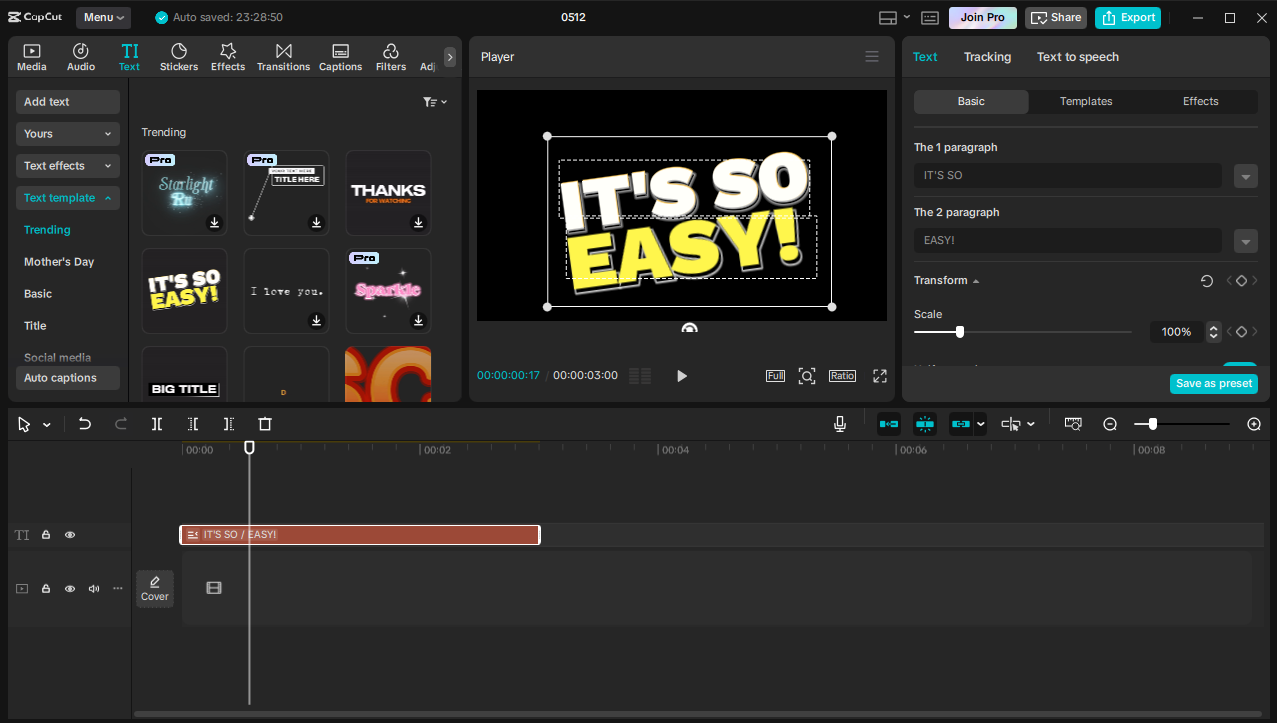Image resolution: width=1277 pixels, height=723 pixels.
Task: Click the undo arrow in the timeline toolbar
Action: tap(85, 424)
